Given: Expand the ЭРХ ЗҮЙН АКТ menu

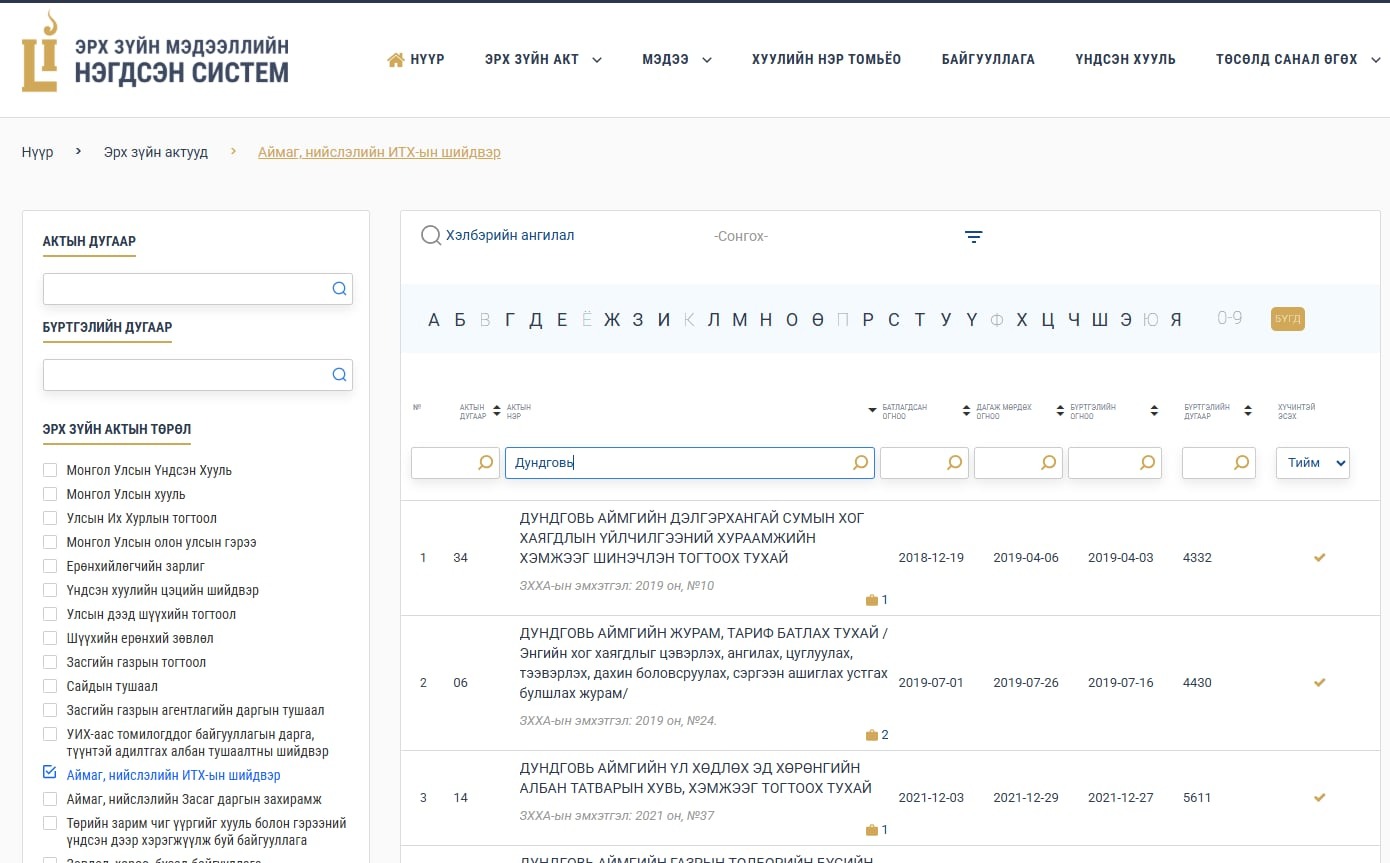Looking at the screenshot, I should 543,60.
